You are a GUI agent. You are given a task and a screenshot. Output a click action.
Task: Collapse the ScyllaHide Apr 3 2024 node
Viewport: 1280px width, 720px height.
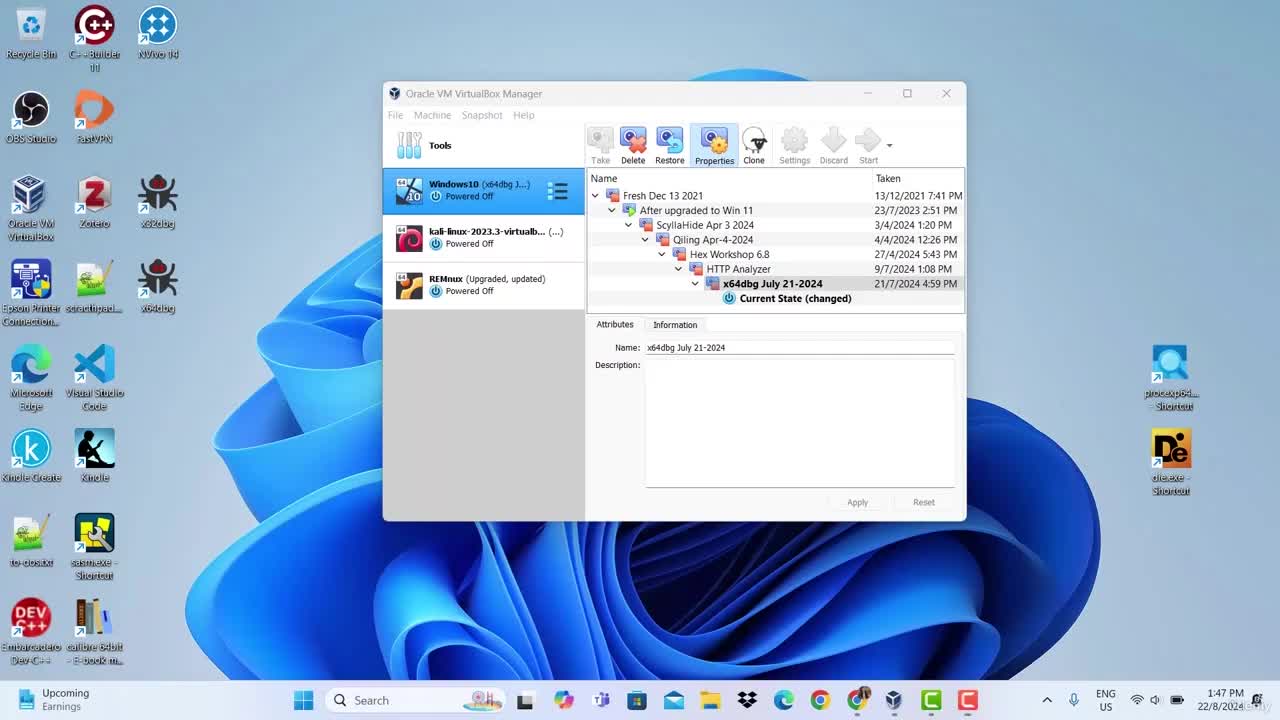tap(629, 225)
